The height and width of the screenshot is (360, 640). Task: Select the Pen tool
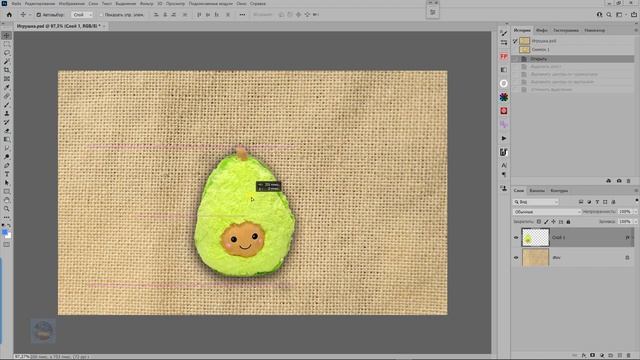[x=7, y=165]
